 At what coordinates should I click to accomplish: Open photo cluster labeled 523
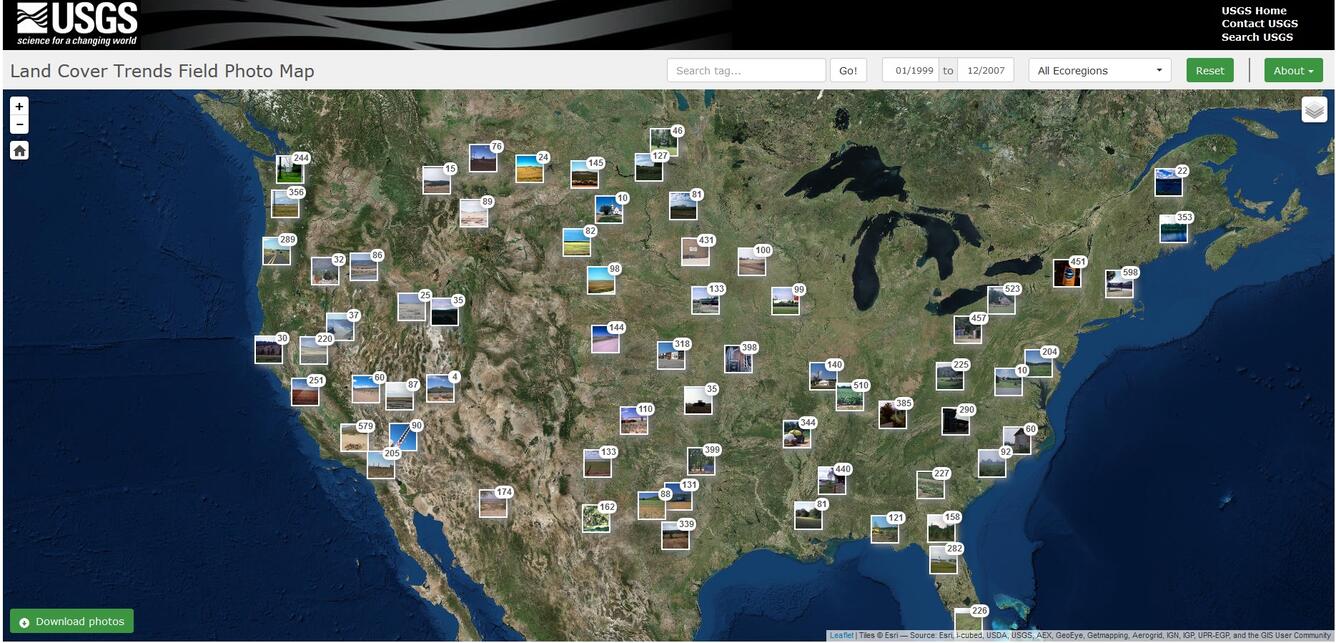pyautogui.click(x=1001, y=300)
